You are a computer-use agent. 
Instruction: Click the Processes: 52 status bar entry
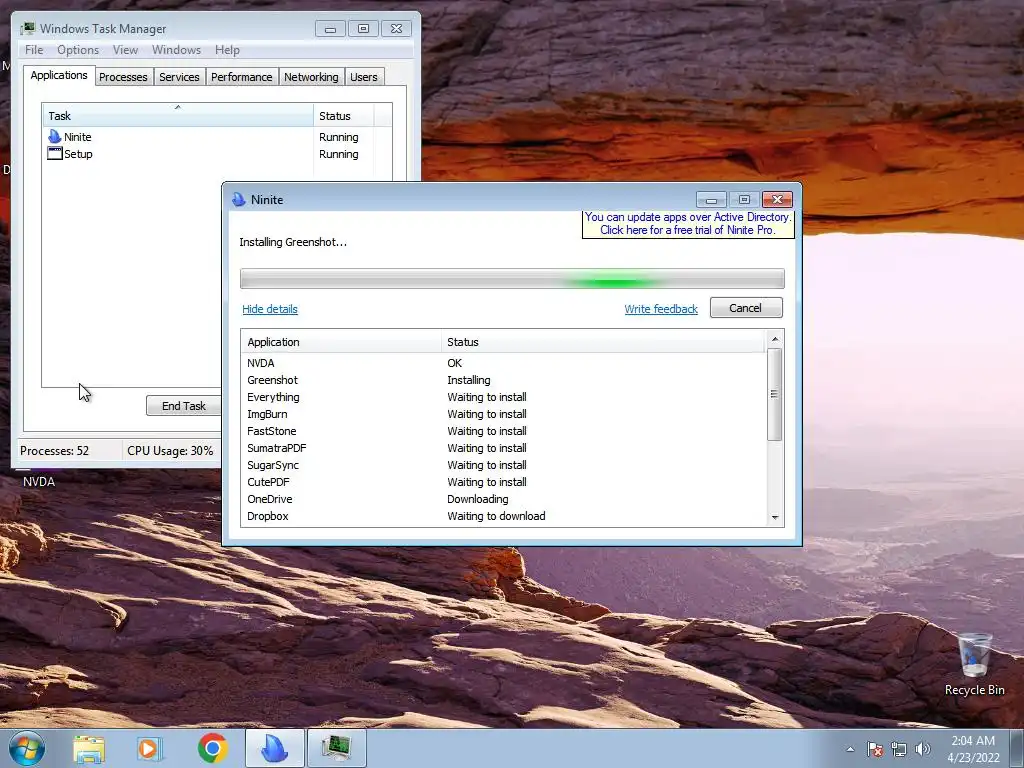[x=54, y=451]
